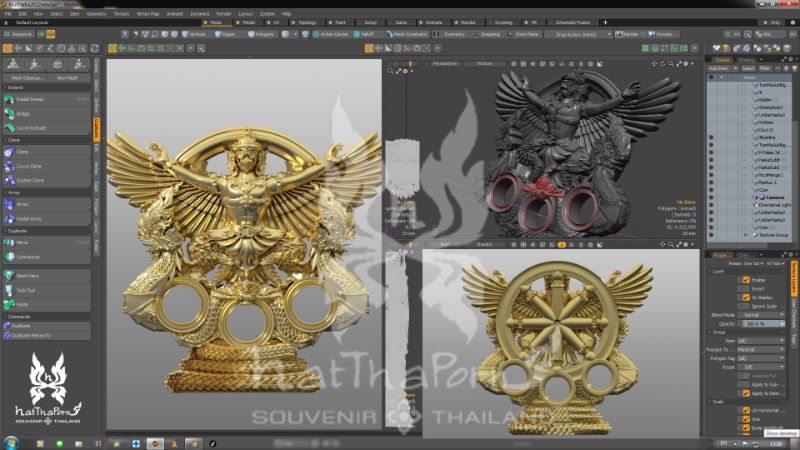Select the Radial Sweep tool
Image resolution: width=800 pixels, height=450 pixels.
click(x=47, y=99)
